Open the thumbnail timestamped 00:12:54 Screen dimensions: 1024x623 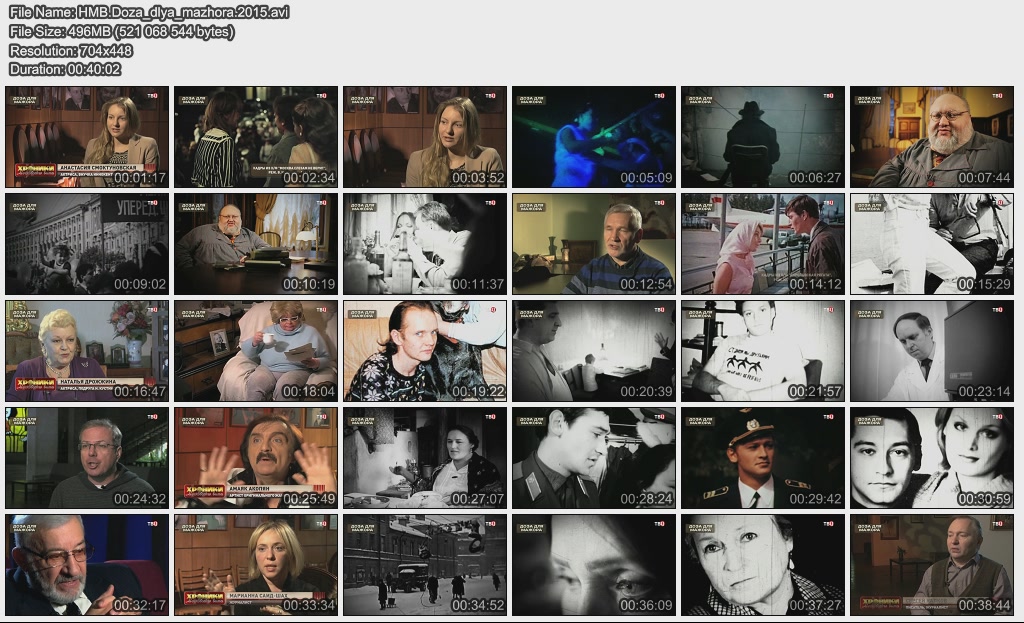[593, 244]
